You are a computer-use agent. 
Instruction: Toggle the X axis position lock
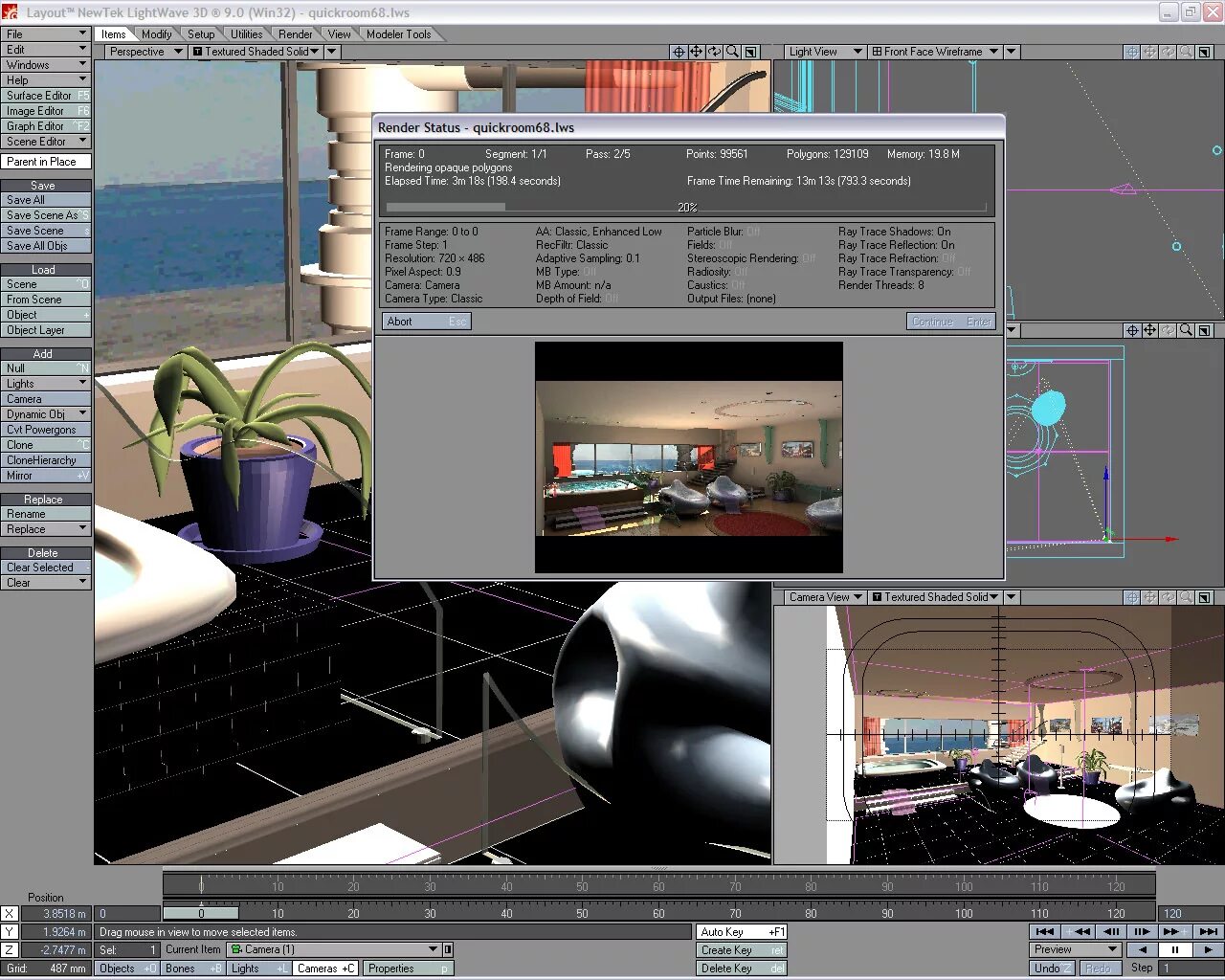pyautogui.click(x=9, y=914)
